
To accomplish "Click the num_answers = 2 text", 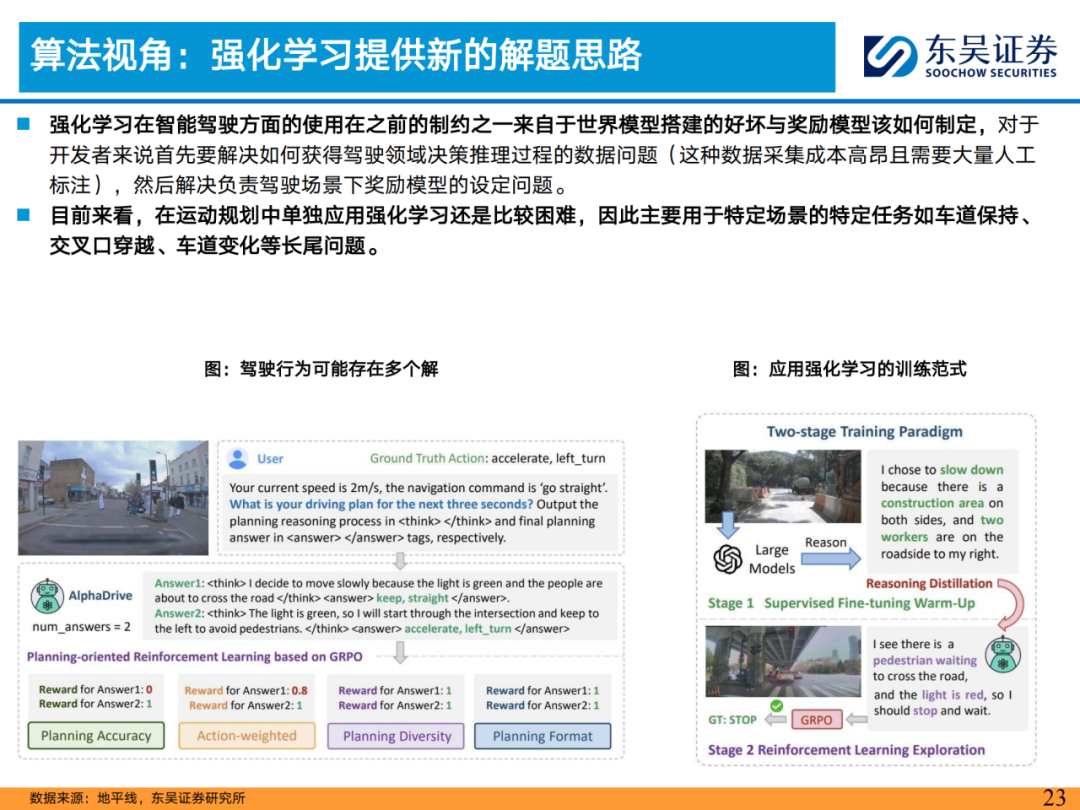I will (x=81, y=627).
